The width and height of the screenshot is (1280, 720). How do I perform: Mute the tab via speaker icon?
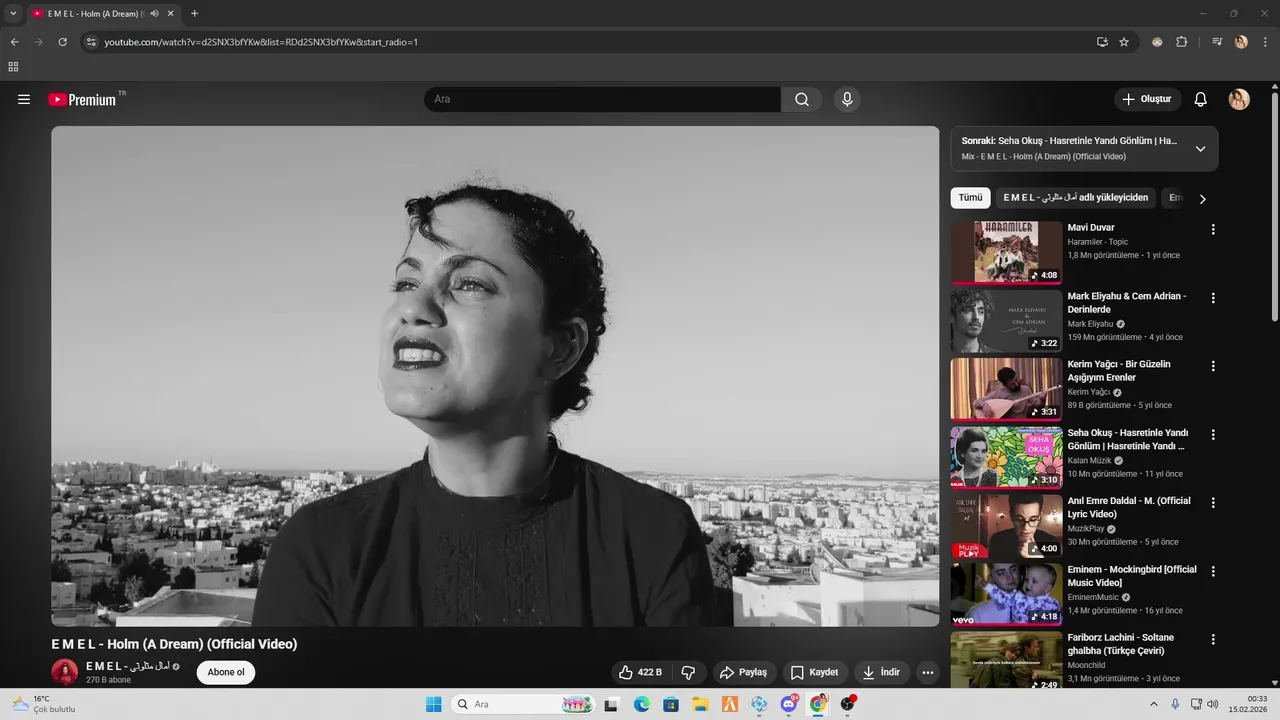pos(155,14)
